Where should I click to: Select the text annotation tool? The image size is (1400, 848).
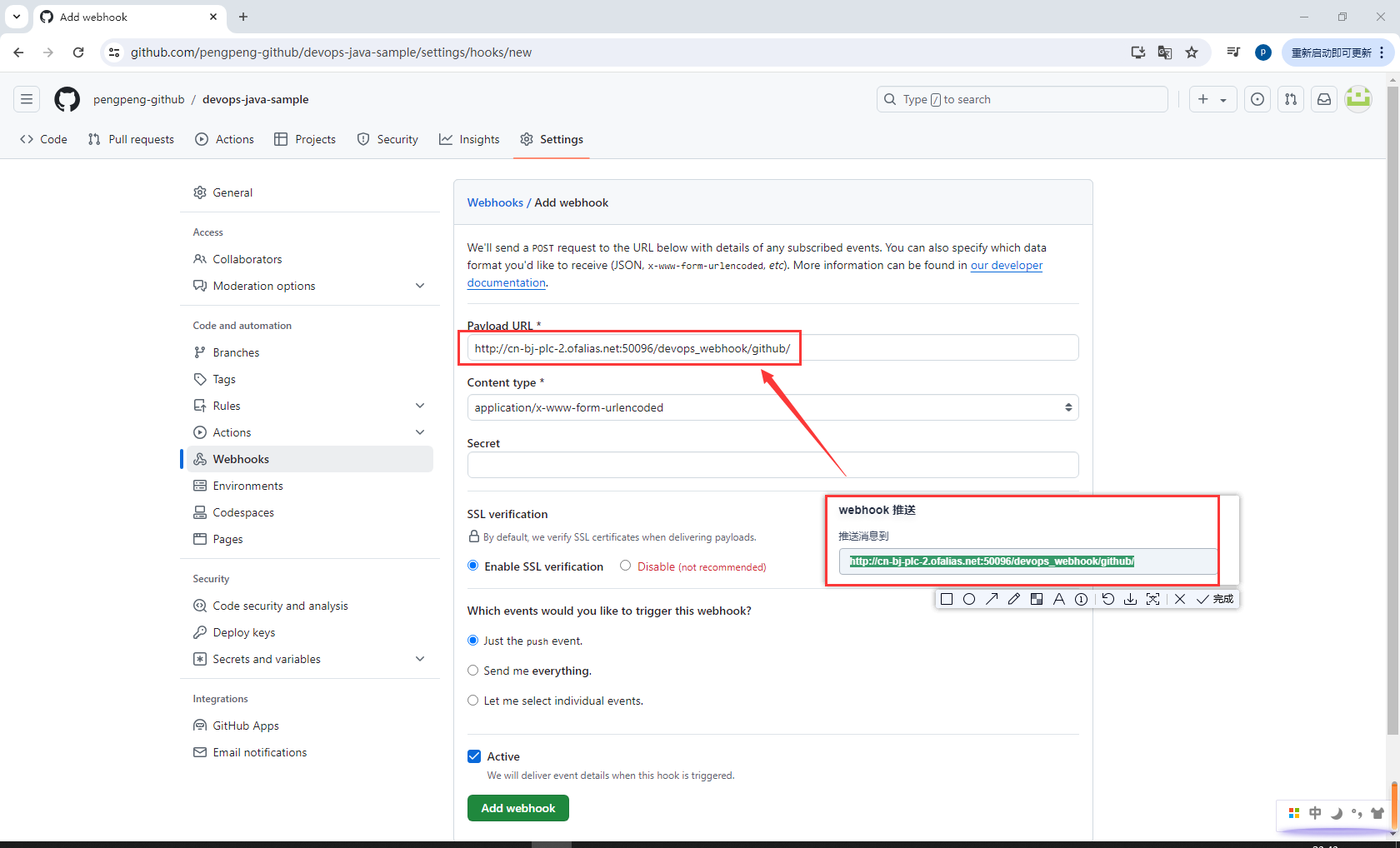click(x=1059, y=599)
